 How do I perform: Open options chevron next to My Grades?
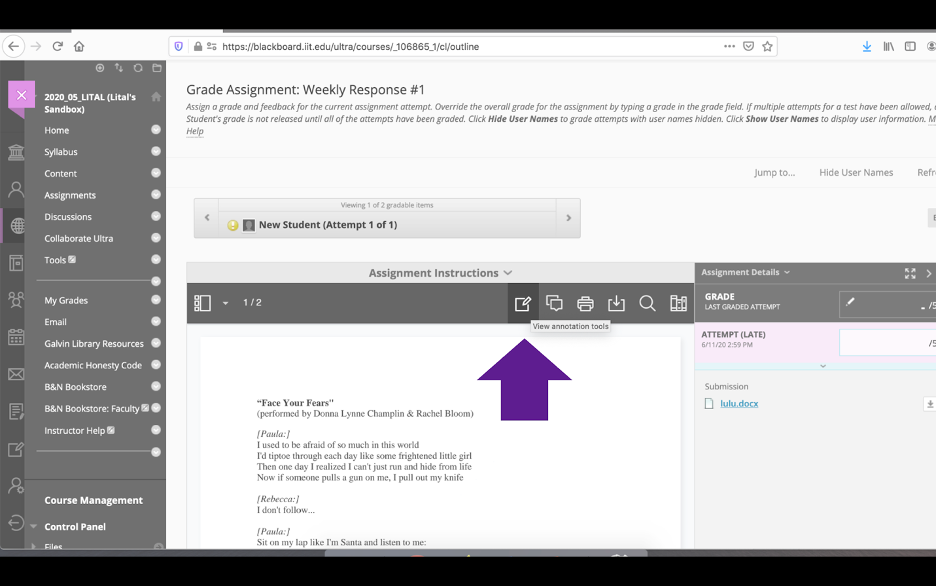(x=156, y=300)
